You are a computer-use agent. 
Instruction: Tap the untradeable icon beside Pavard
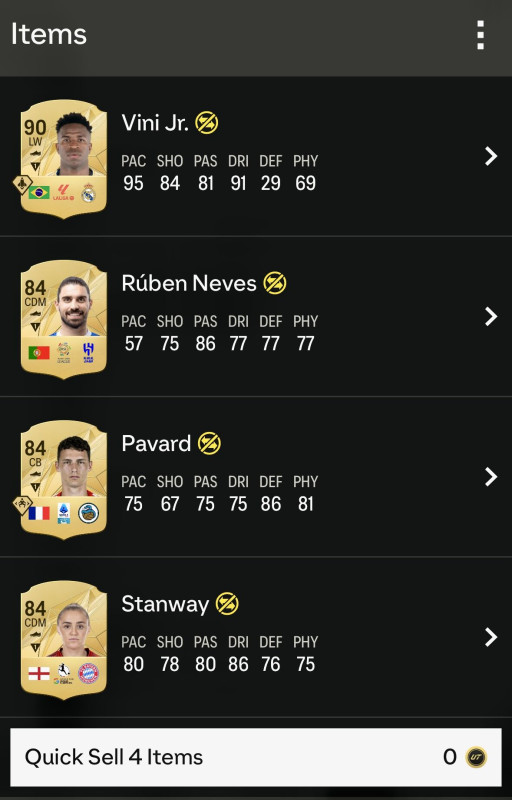pos(210,443)
